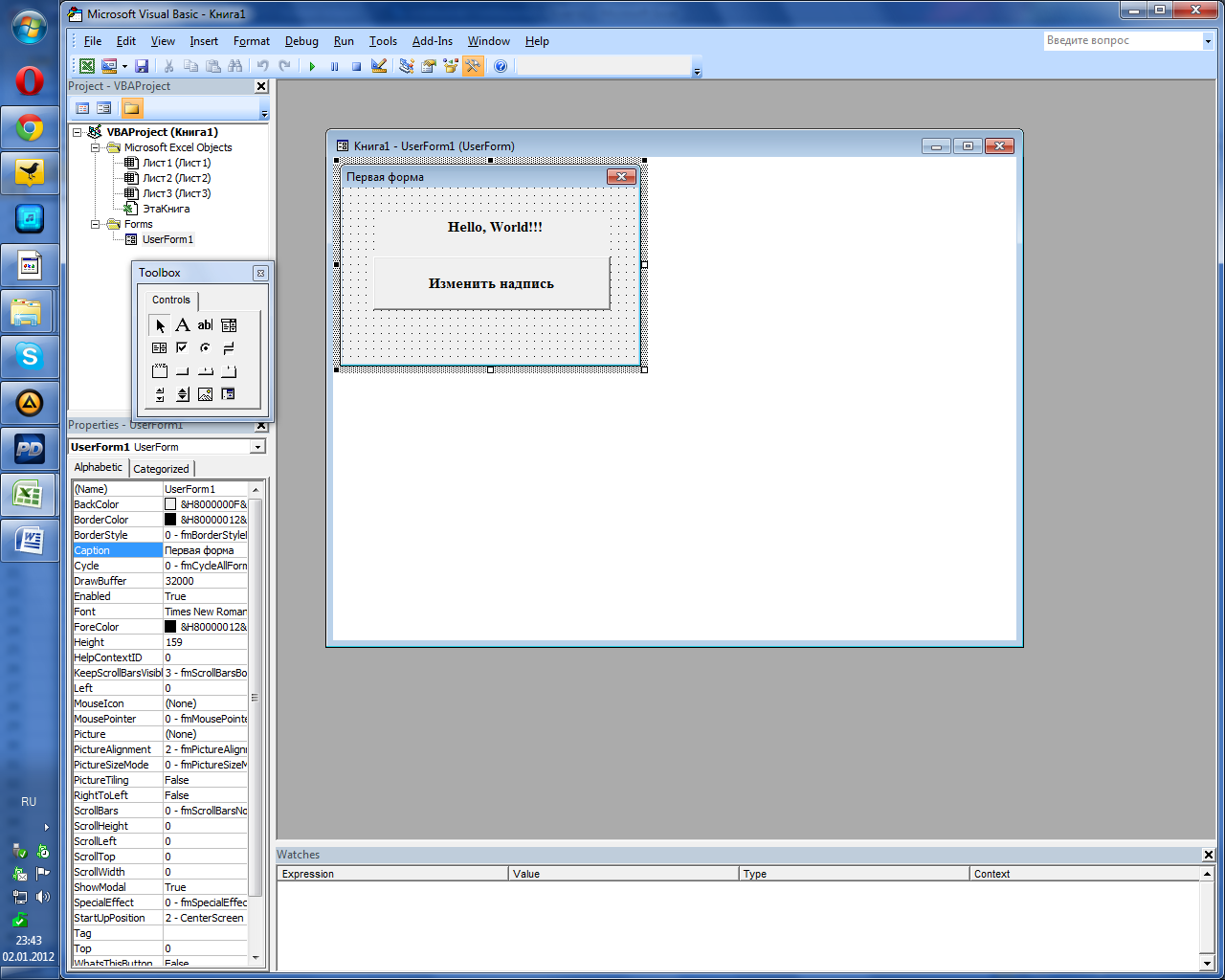Select the MultiPage tool in Toolbox
The height and width of the screenshot is (980, 1225).
[229, 371]
